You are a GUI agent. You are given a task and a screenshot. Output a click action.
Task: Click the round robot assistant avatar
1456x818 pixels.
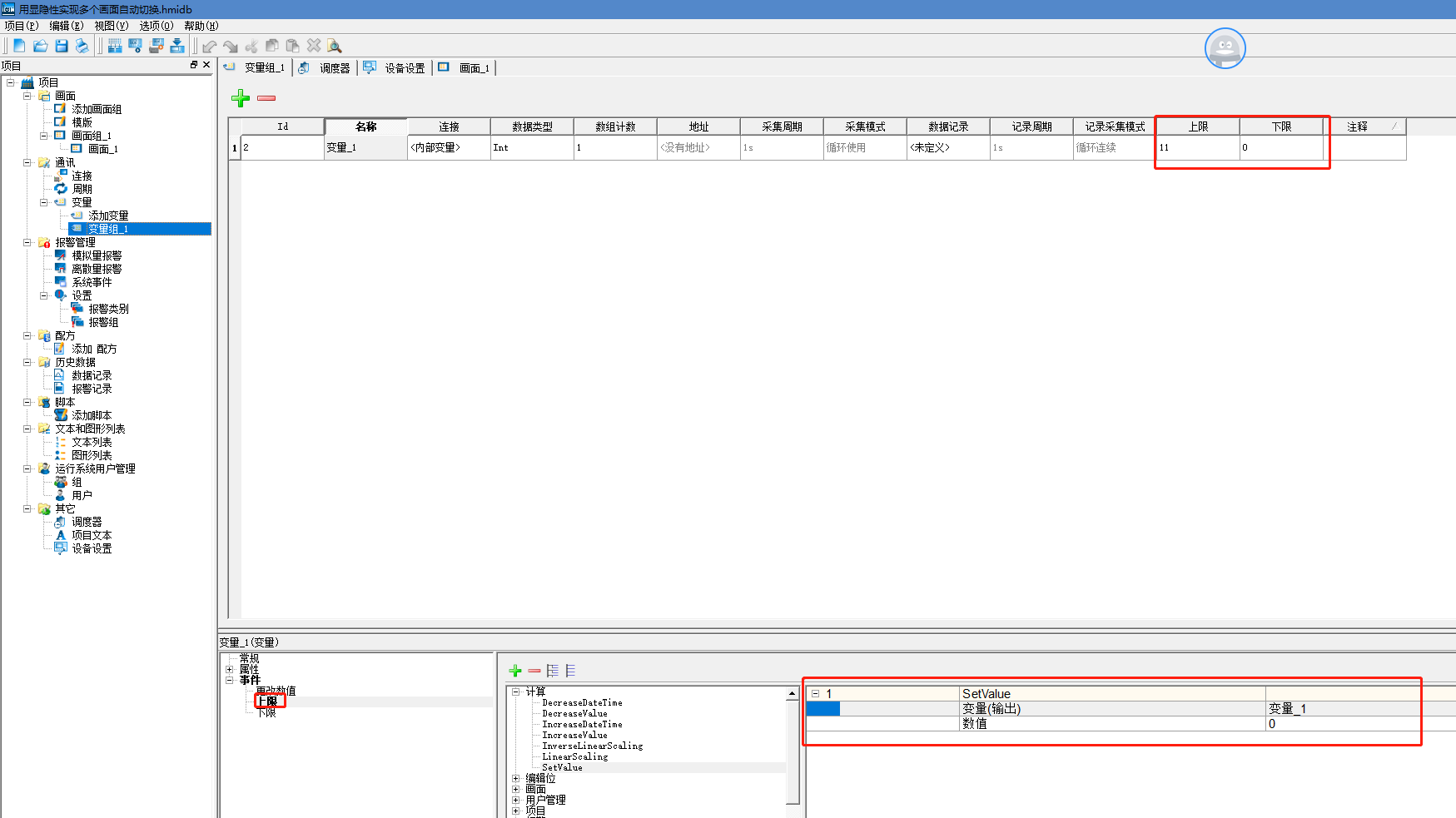coord(1225,48)
